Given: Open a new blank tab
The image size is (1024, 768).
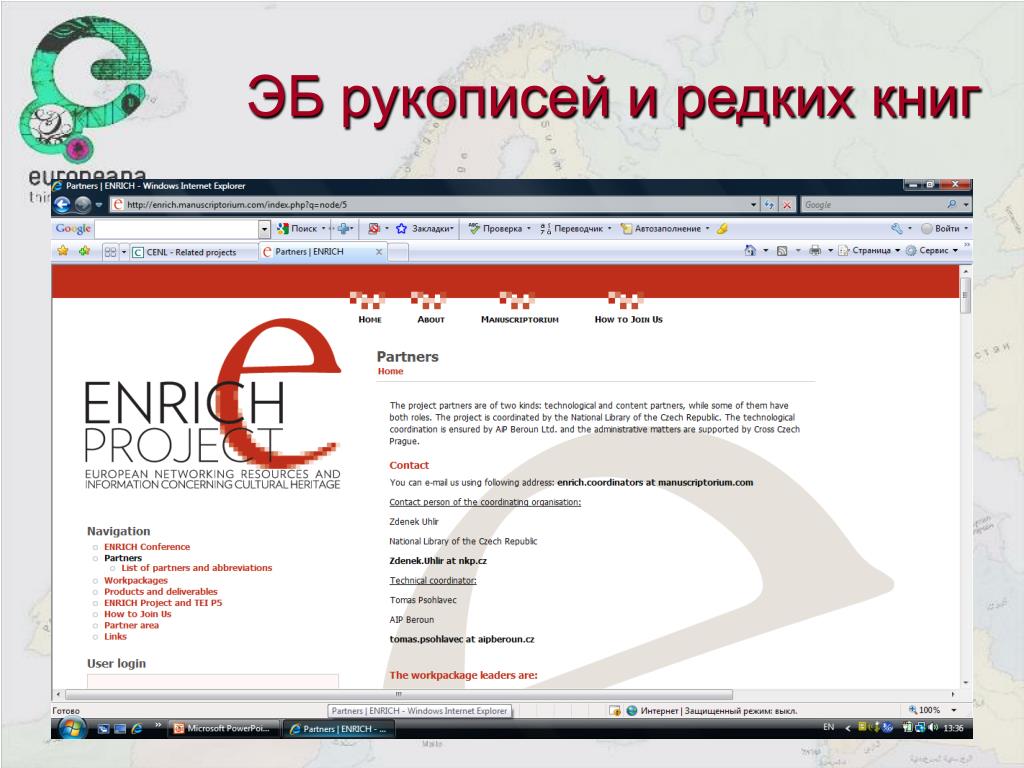Looking at the screenshot, I should click(398, 252).
